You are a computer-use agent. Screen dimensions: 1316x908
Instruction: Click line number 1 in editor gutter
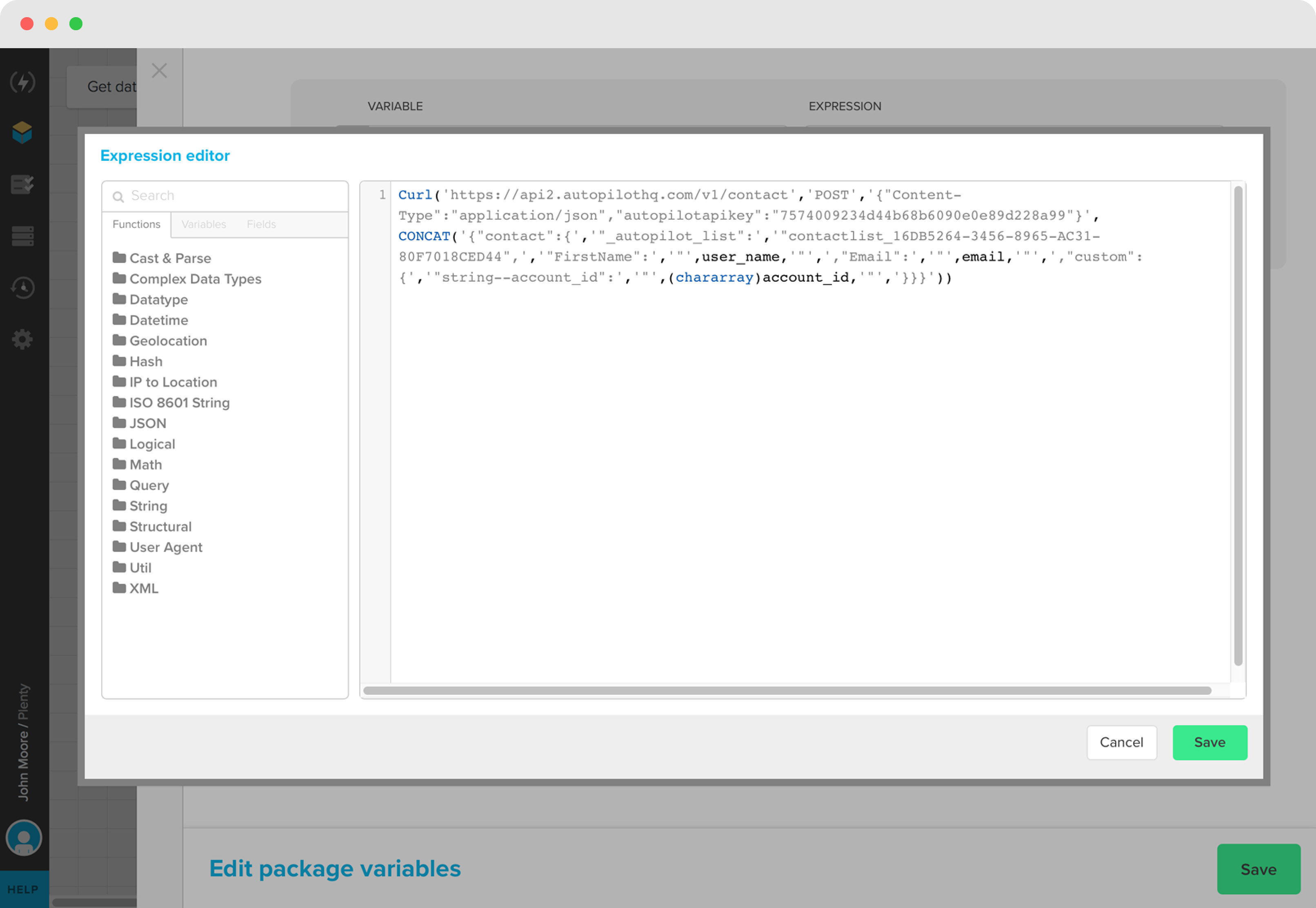click(382, 195)
